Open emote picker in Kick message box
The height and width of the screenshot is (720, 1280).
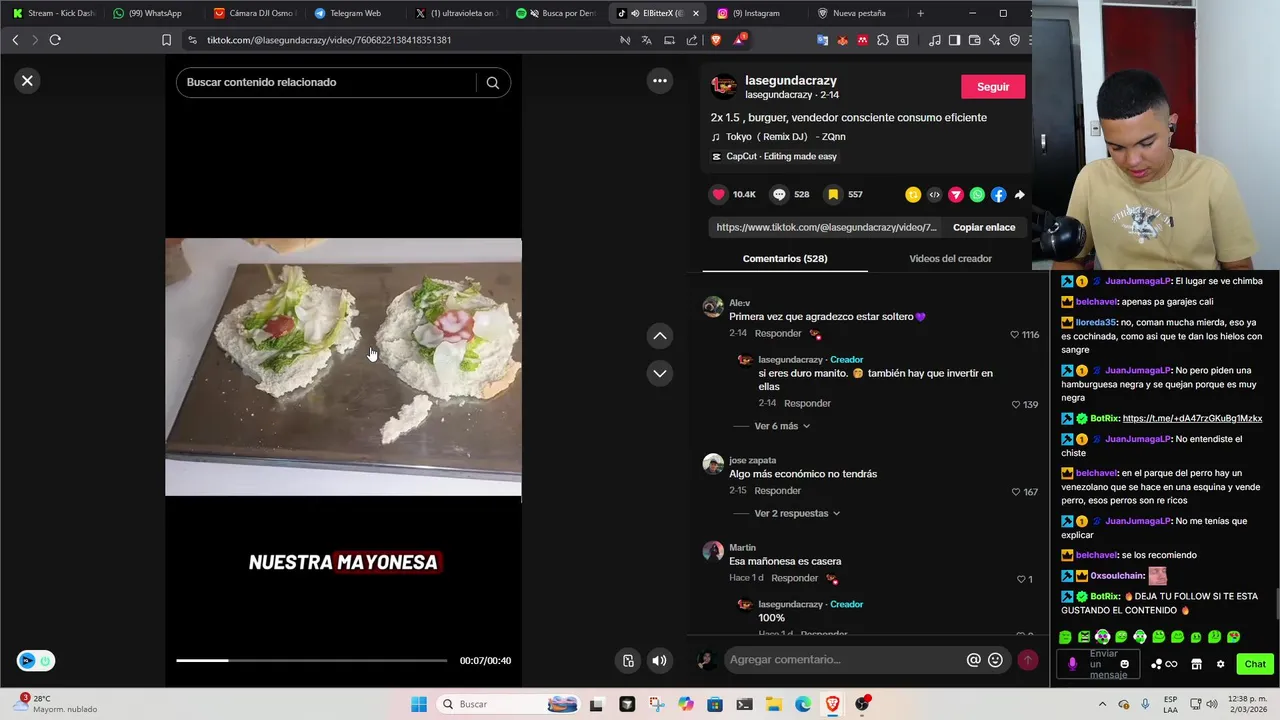(1124, 664)
